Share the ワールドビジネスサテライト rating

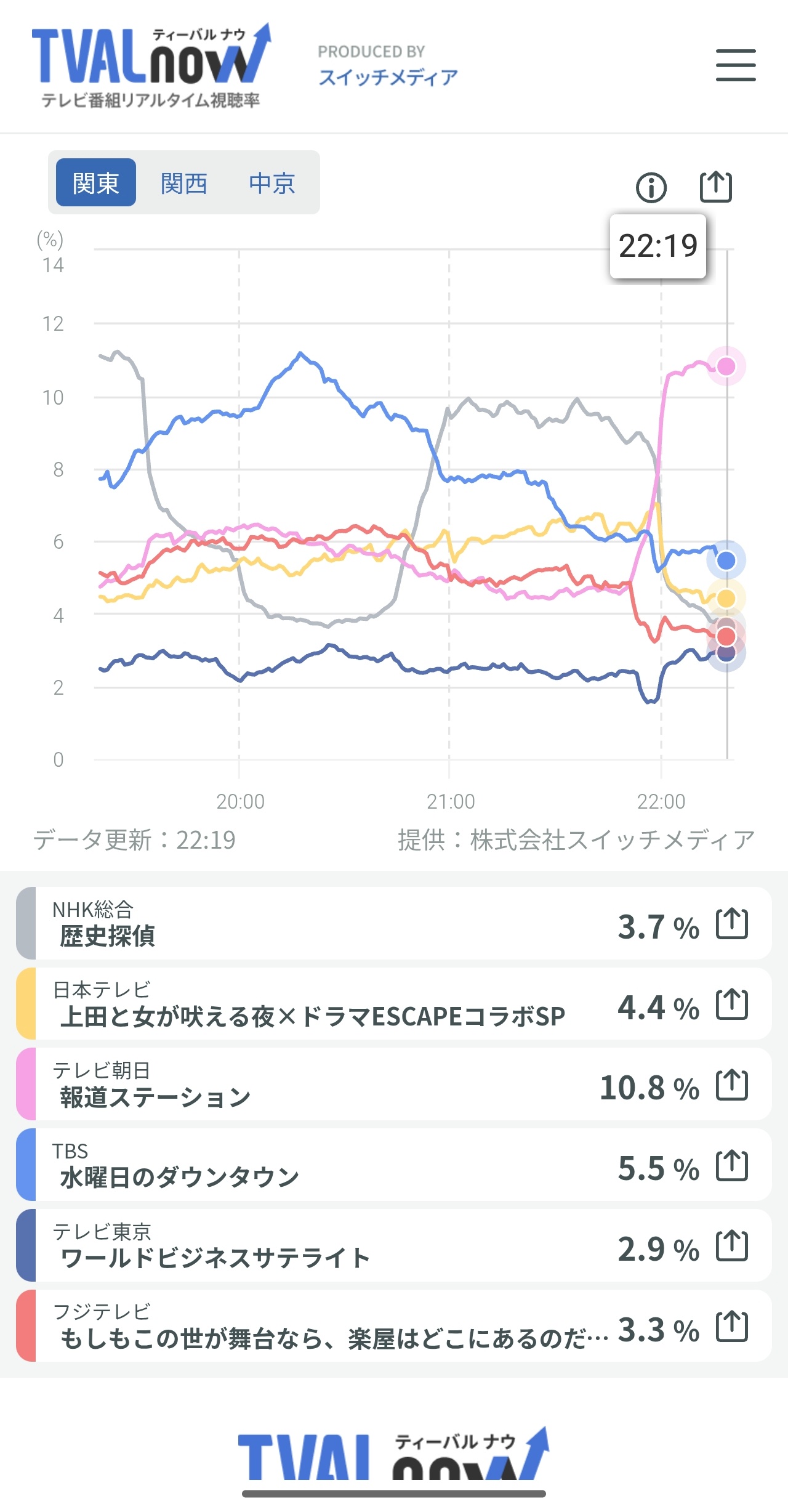(732, 1246)
